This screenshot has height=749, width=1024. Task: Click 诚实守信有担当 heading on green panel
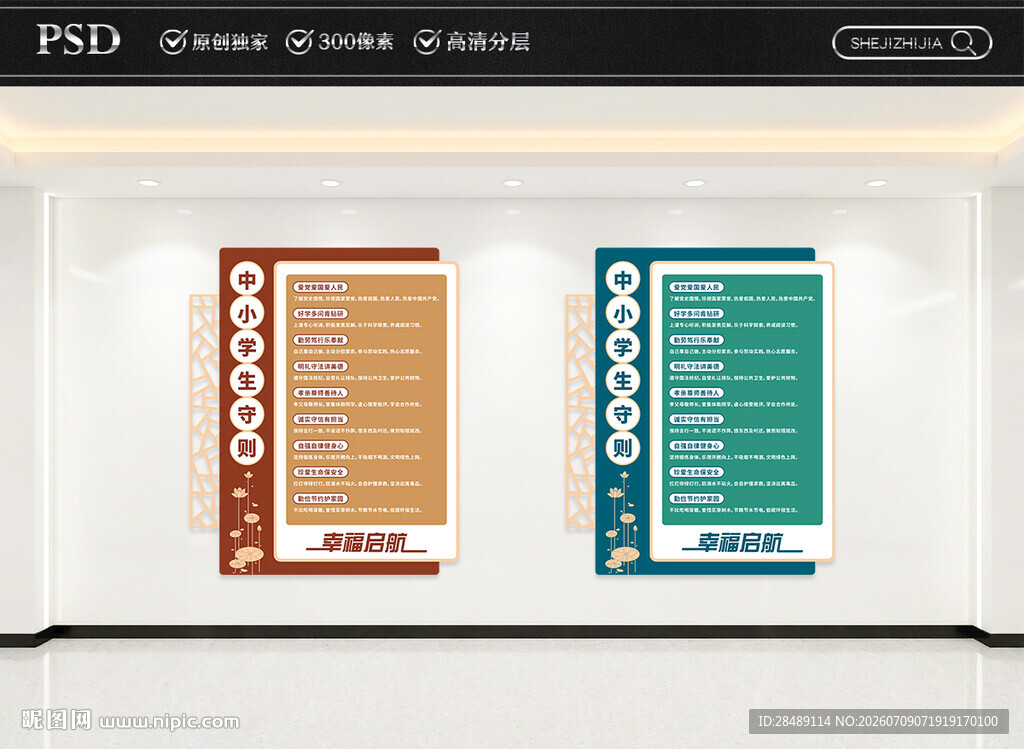696,419
